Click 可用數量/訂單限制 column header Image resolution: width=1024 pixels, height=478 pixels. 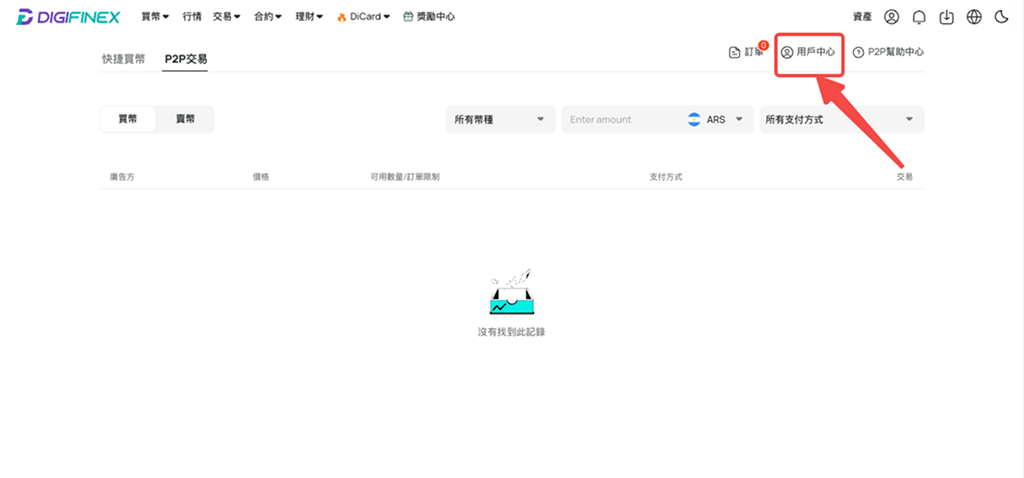[405, 177]
